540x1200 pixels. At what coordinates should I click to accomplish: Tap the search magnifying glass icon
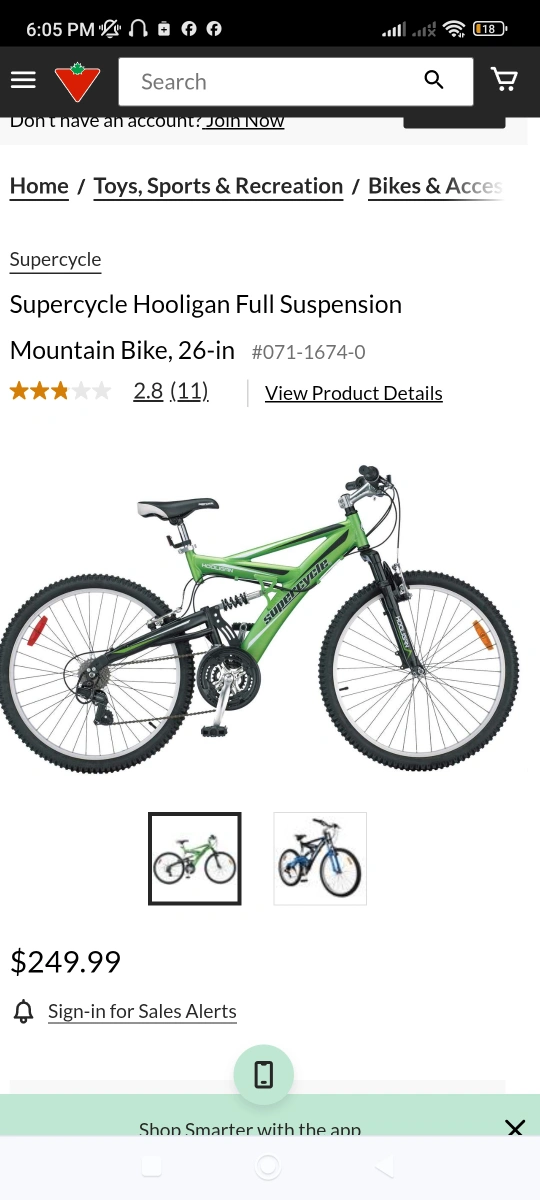point(434,80)
